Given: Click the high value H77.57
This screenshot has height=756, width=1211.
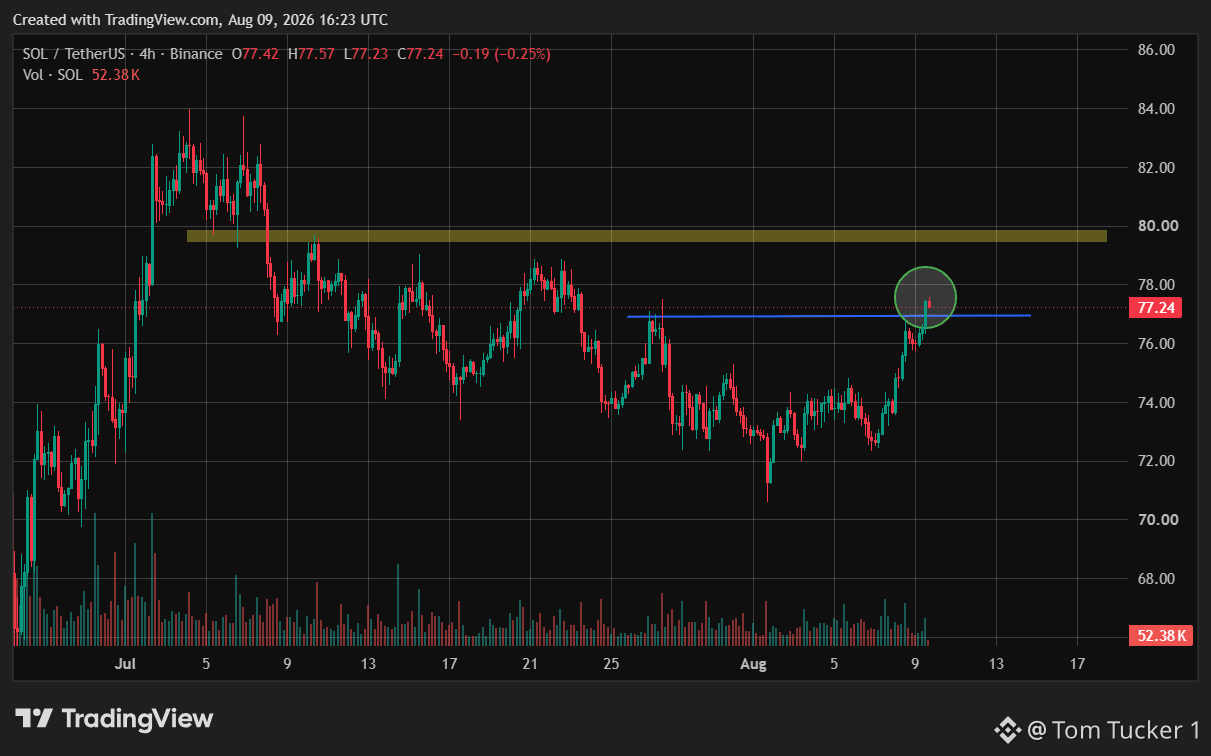Looking at the screenshot, I should coord(311,54).
